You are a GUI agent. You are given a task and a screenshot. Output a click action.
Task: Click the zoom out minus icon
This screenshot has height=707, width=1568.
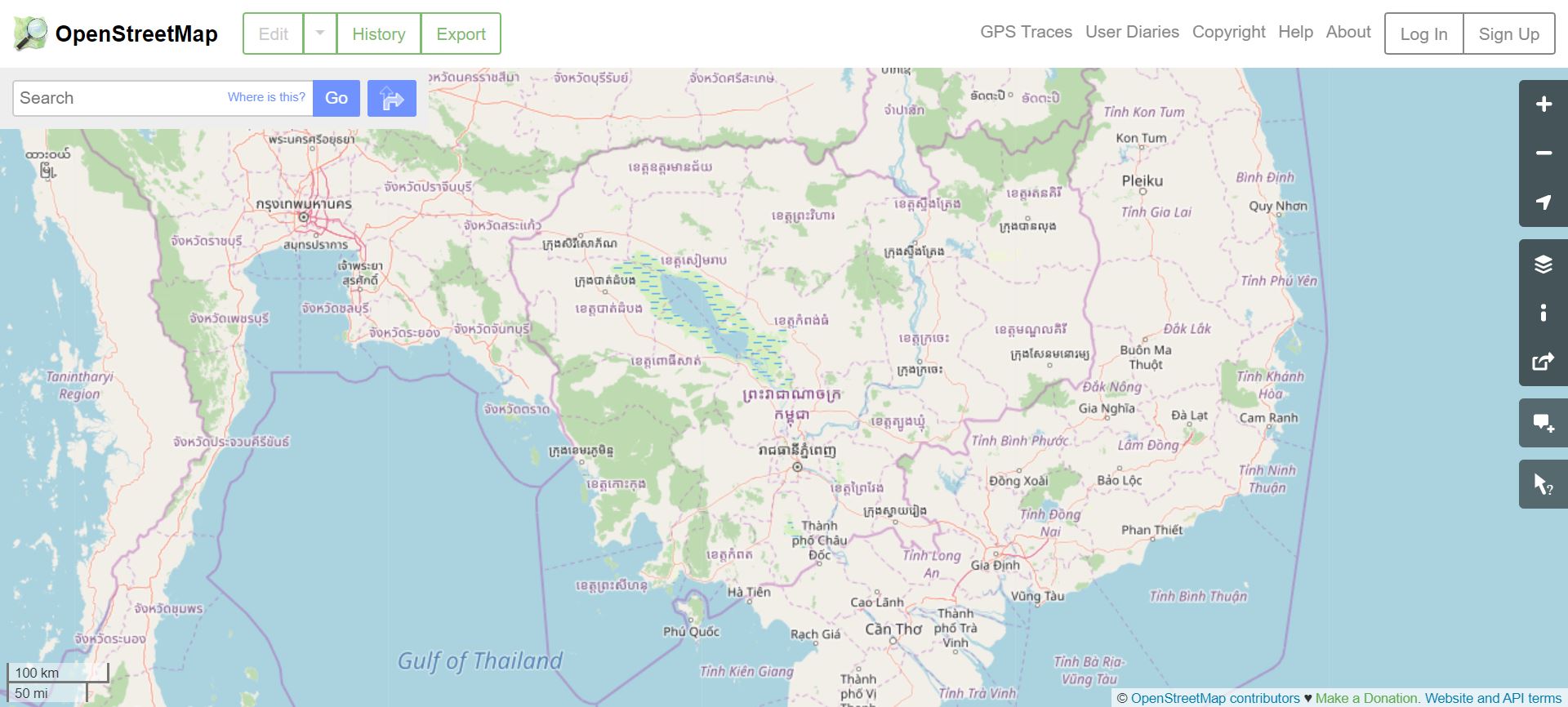1543,153
